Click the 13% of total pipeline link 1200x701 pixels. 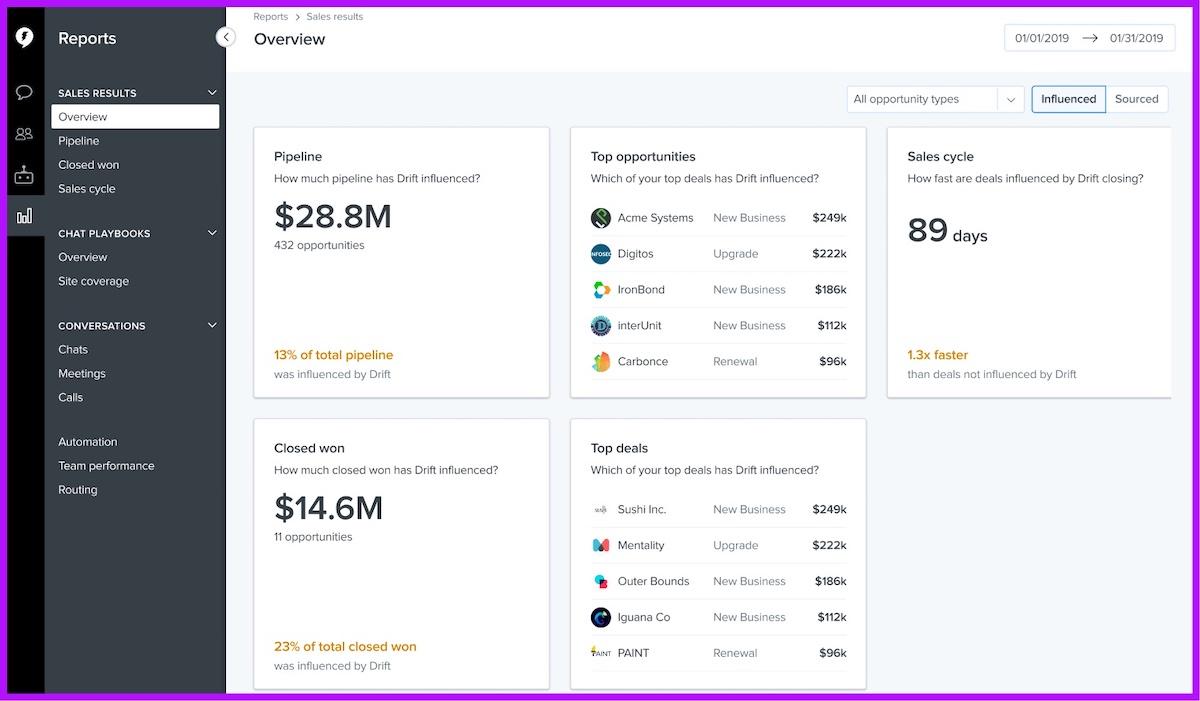click(x=333, y=355)
